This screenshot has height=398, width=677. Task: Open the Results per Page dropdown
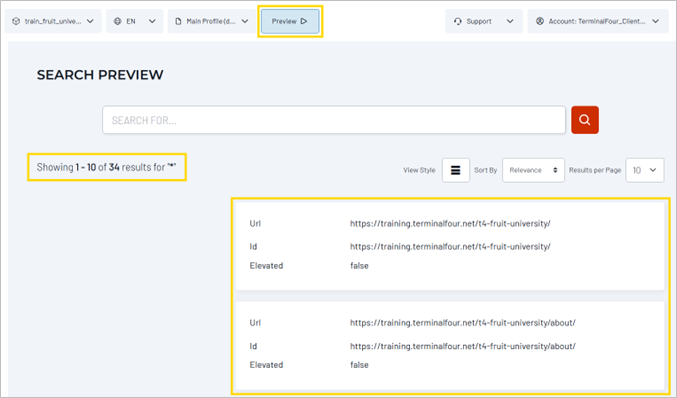coord(645,170)
